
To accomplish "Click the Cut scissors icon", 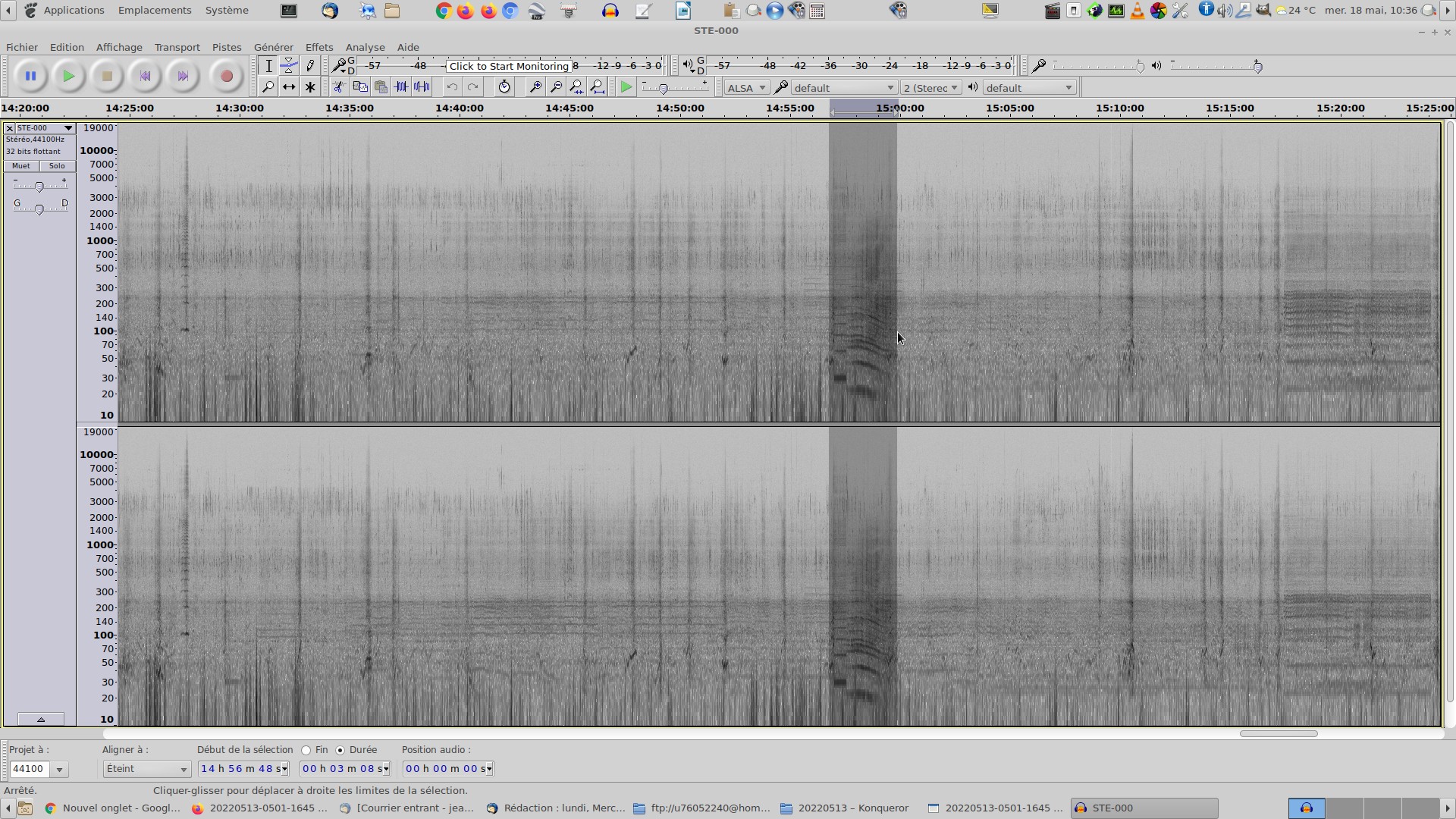I will (339, 87).
